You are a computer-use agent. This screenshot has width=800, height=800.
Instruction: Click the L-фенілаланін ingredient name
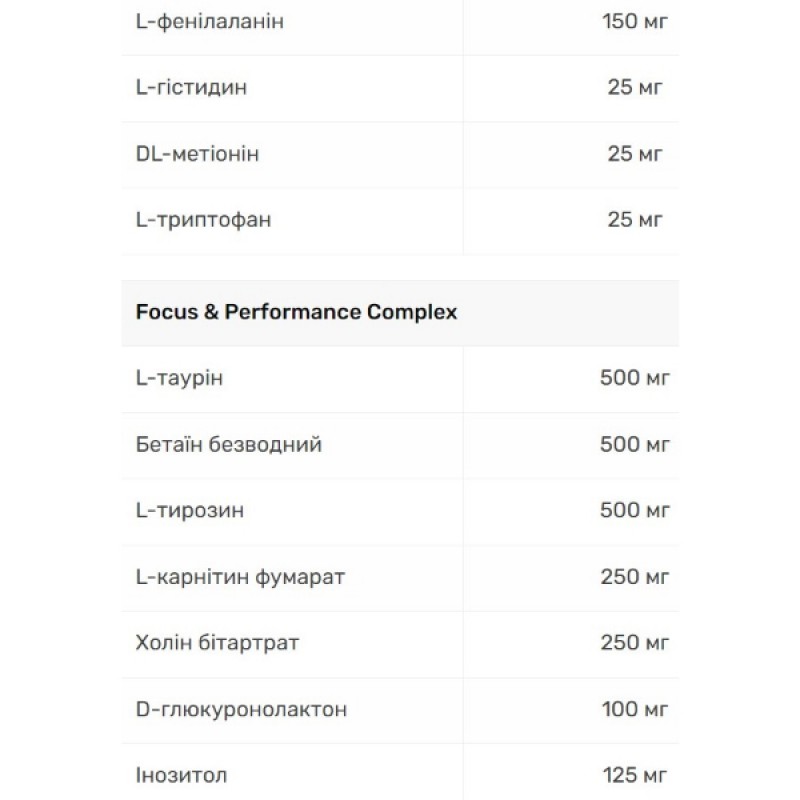[210, 21]
